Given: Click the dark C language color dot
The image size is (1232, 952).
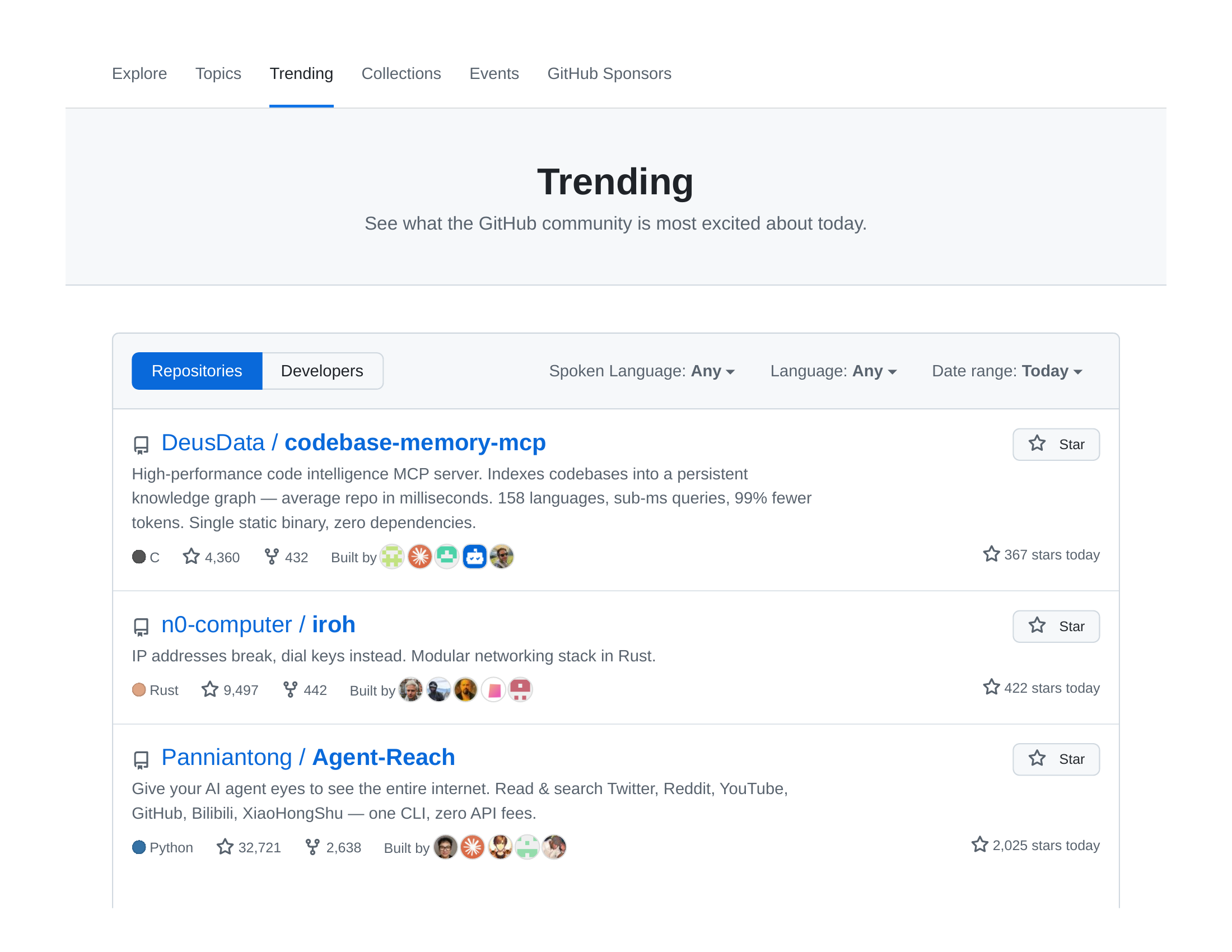Looking at the screenshot, I should (x=139, y=557).
